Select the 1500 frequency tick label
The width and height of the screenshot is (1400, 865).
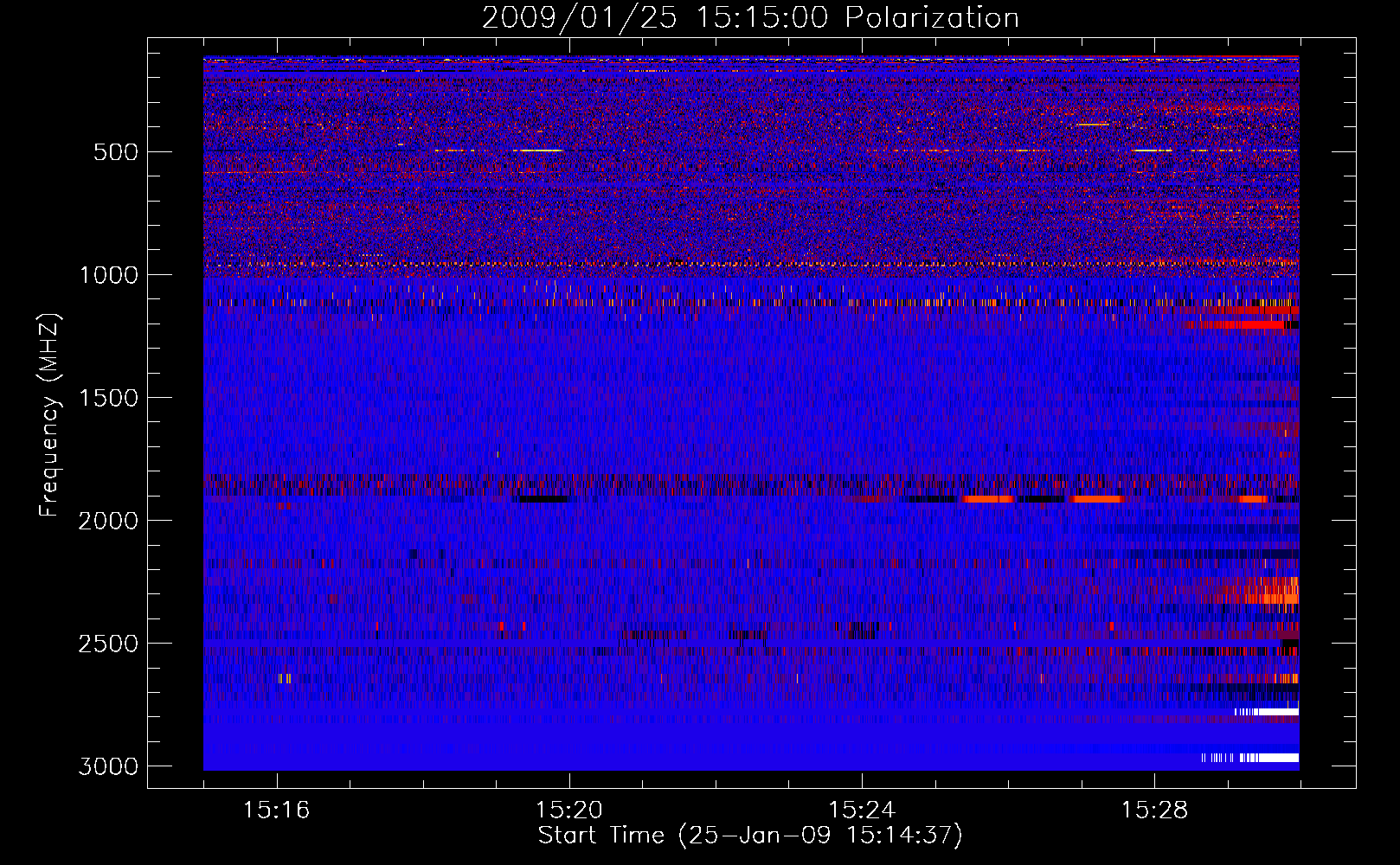109,398
